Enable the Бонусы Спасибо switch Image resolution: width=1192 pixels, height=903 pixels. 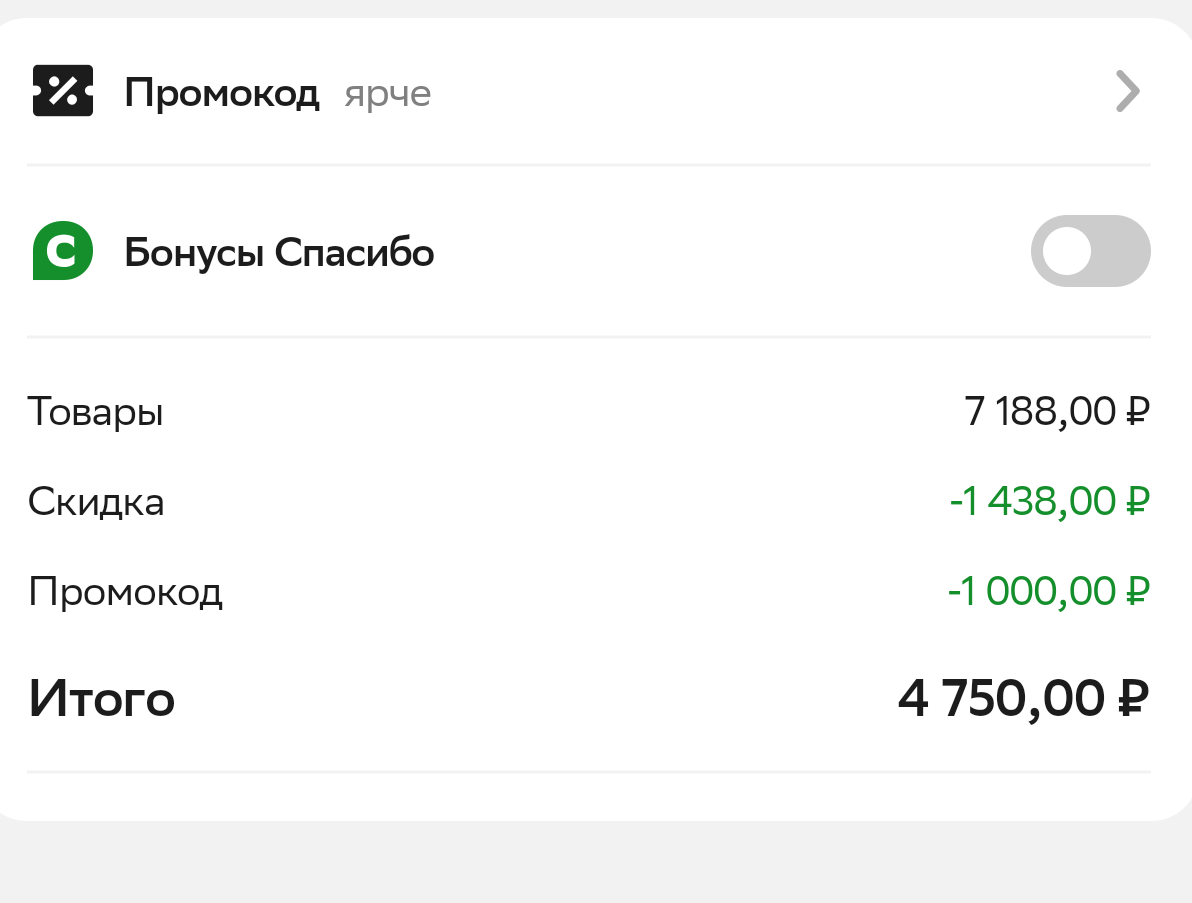[x=1090, y=251]
